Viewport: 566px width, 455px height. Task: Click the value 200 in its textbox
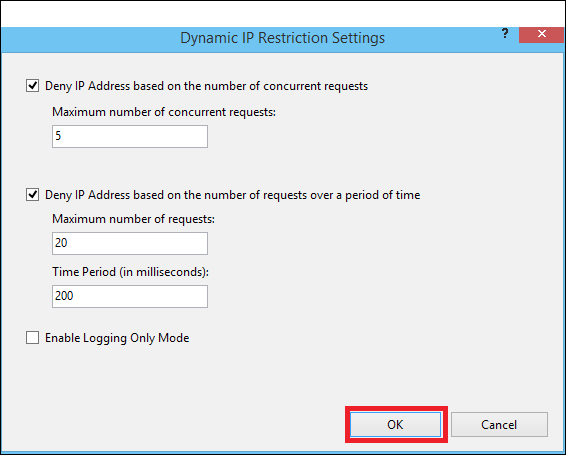(64, 296)
